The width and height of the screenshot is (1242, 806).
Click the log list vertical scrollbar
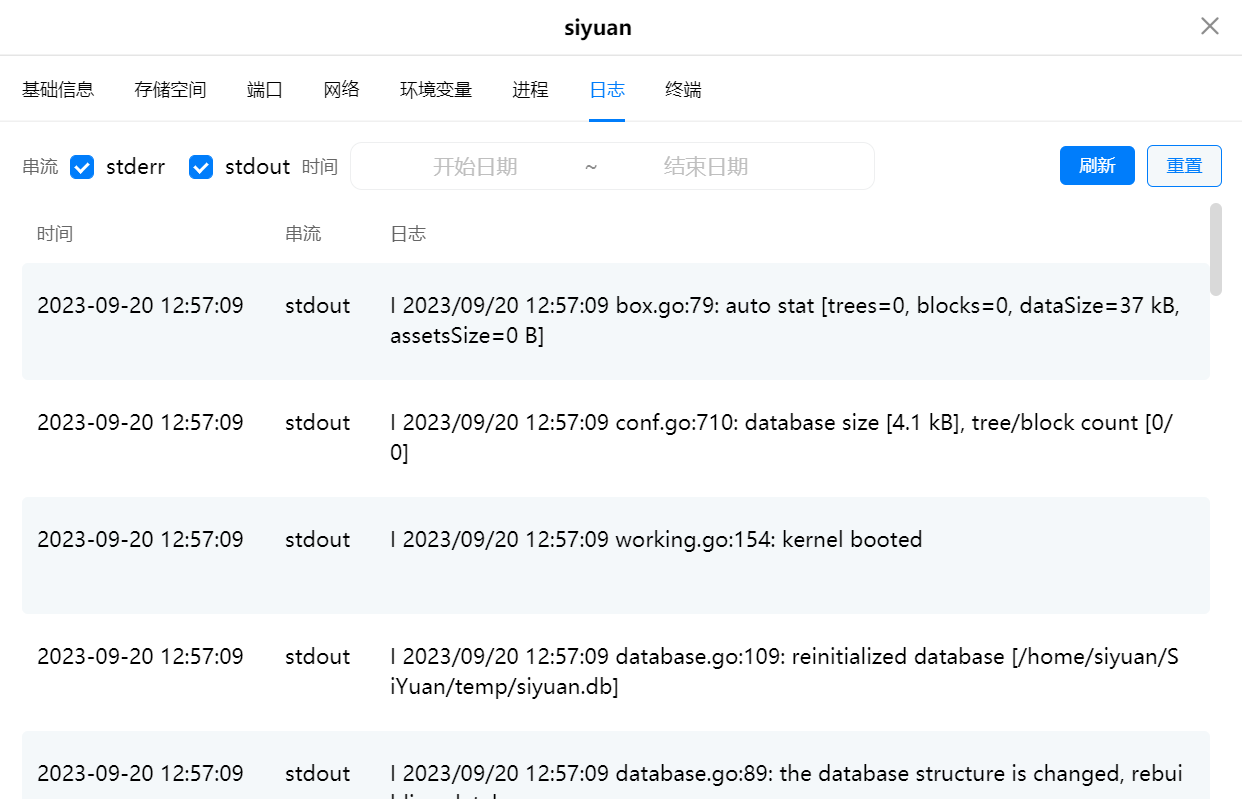1215,250
